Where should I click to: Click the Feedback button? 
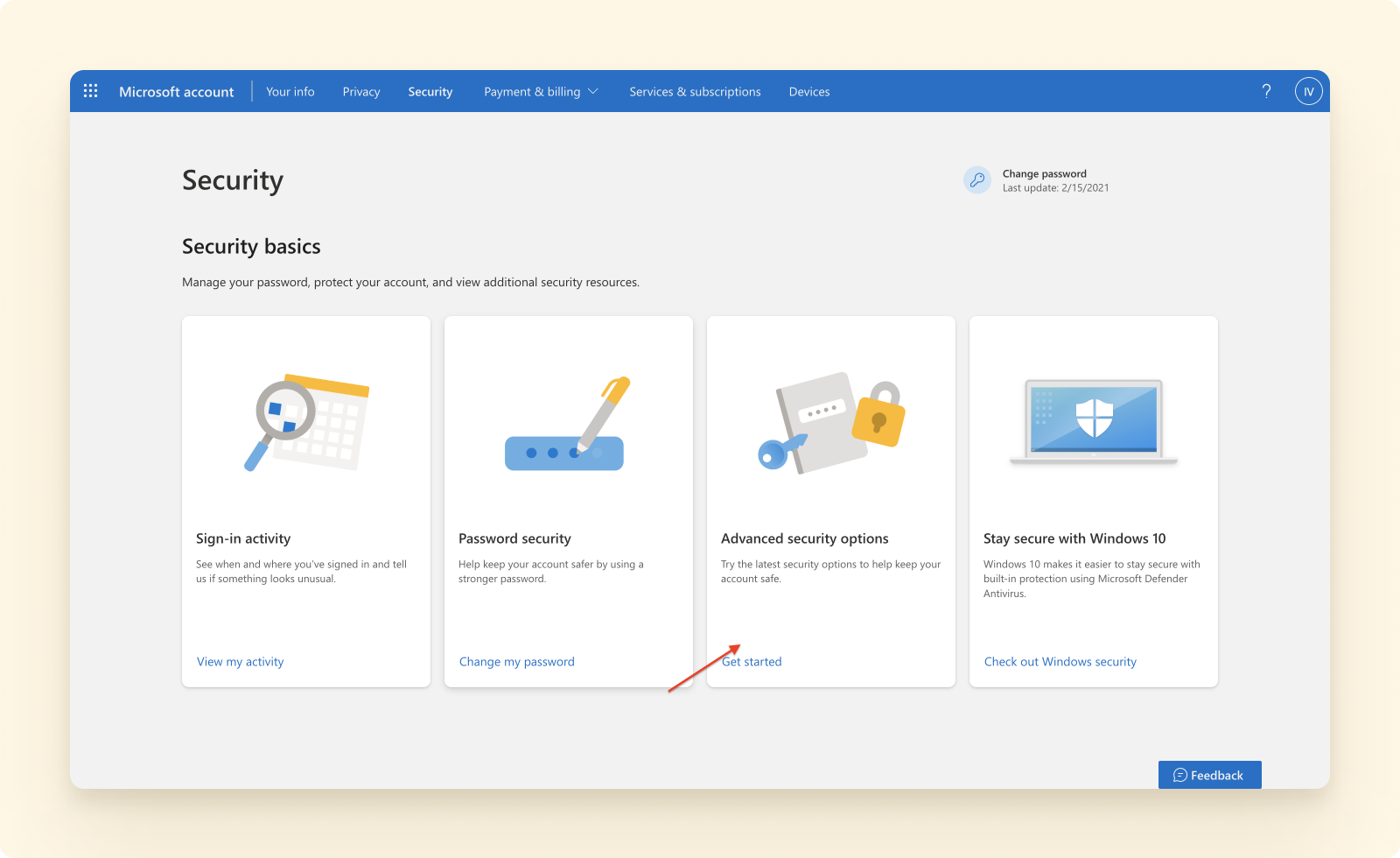[x=1210, y=775]
